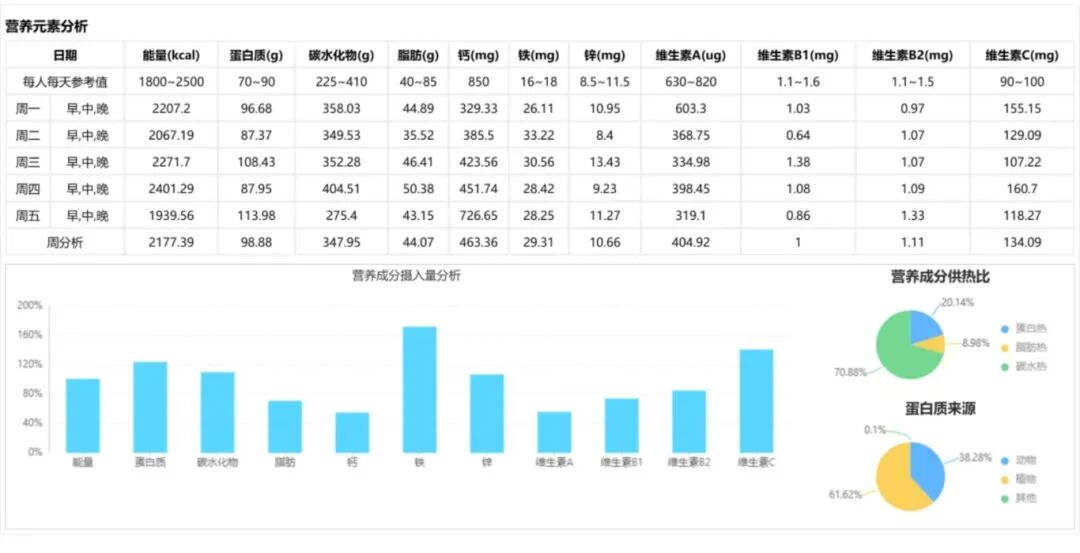Image resolution: width=1080 pixels, height=553 pixels.
Task: Click the 维生素A bar in the chart
Action: tap(554, 432)
